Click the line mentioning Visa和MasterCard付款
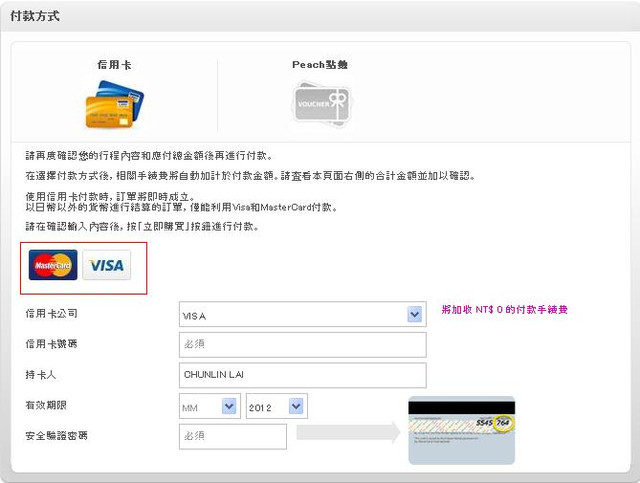The height and width of the screenshot is (483, 640). (x=182, y=207)
